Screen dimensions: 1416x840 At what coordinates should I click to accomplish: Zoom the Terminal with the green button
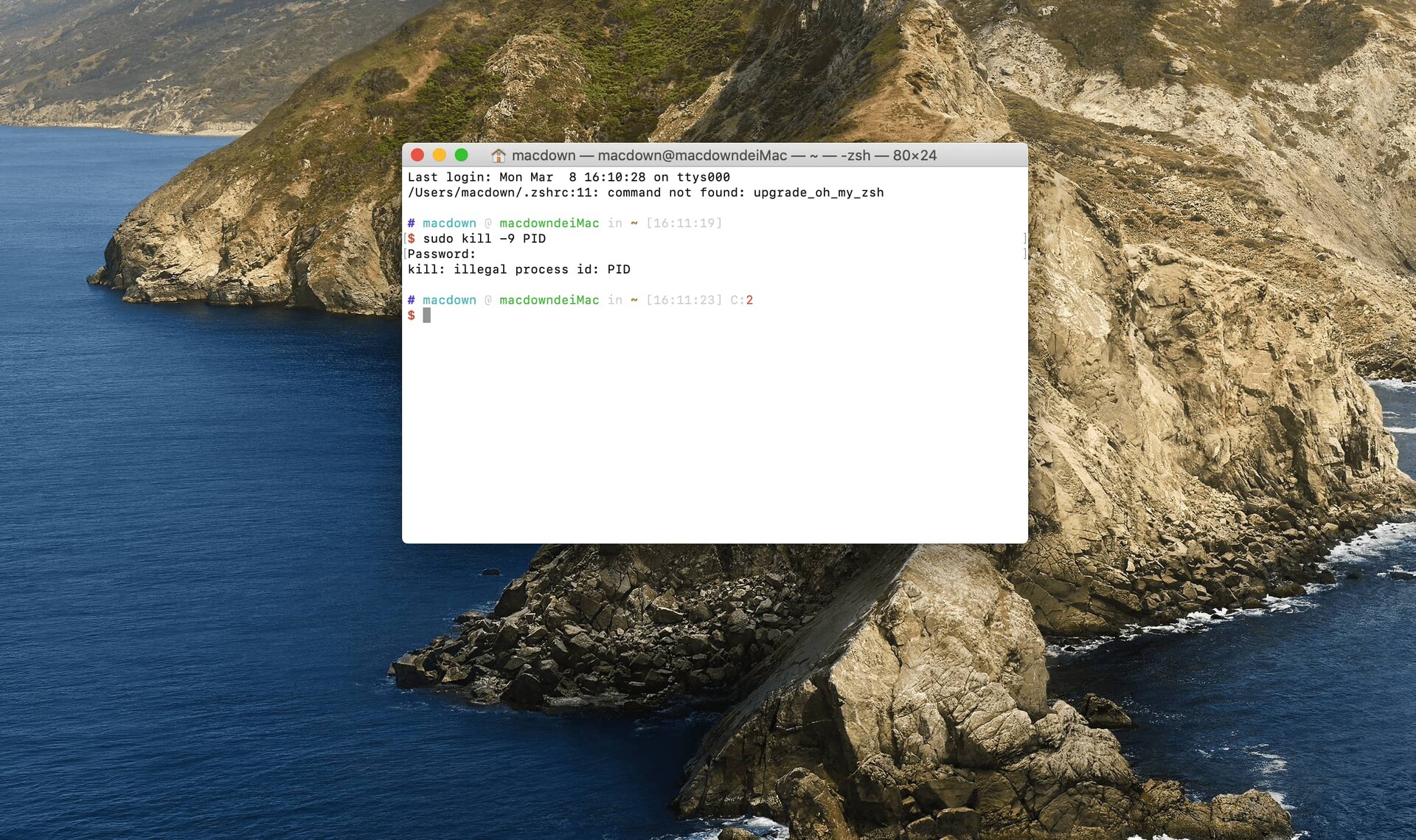click(462, 155)
